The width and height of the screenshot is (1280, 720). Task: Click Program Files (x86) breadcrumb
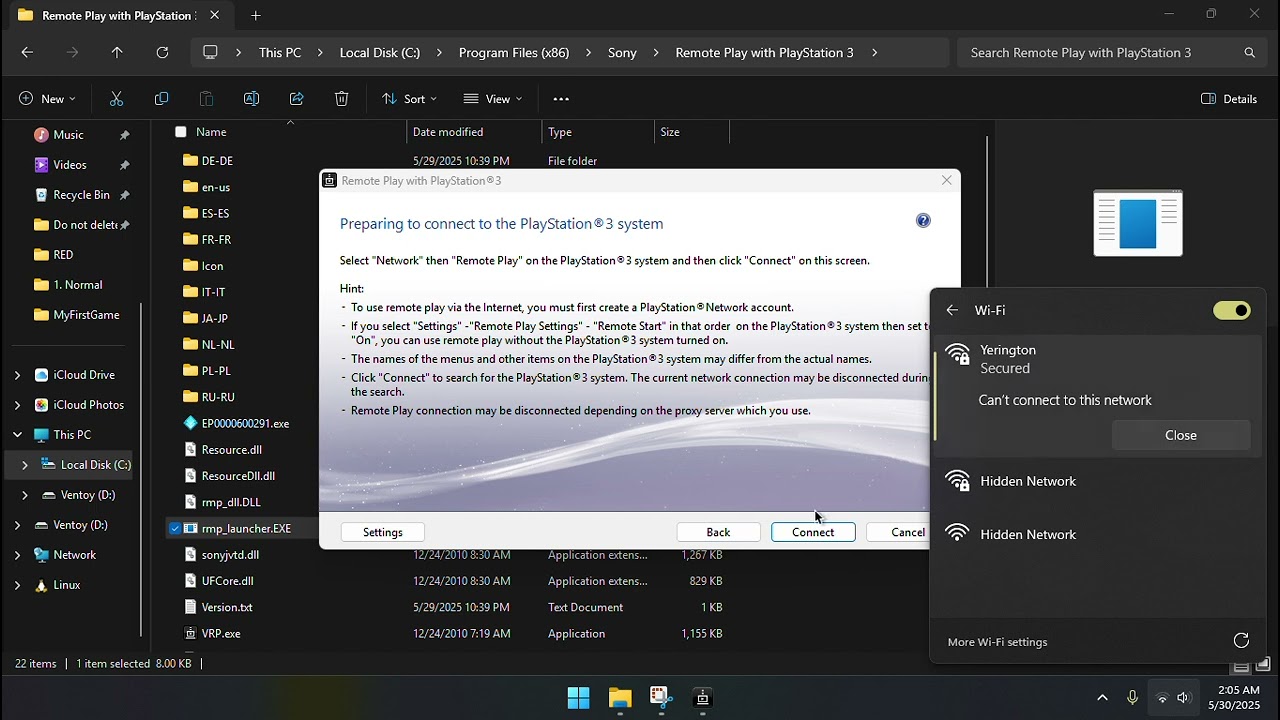tap(514, 52)
